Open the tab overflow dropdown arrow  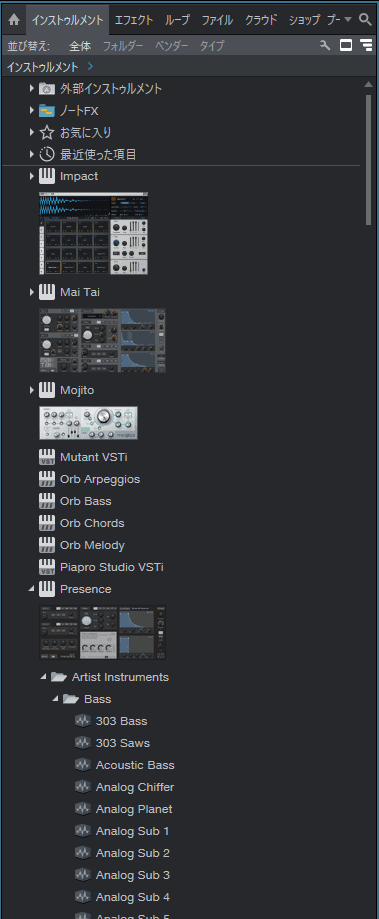tap(348, 19)
